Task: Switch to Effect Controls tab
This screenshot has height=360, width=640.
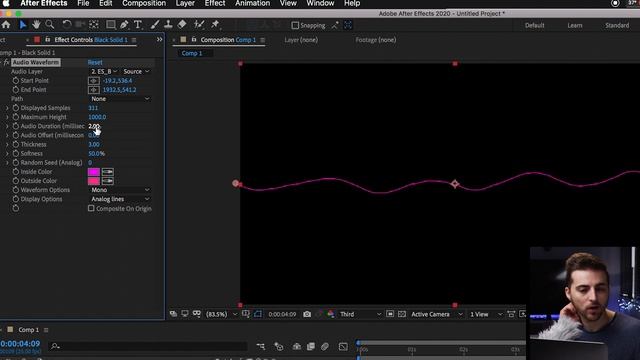Action: [91, 40]
